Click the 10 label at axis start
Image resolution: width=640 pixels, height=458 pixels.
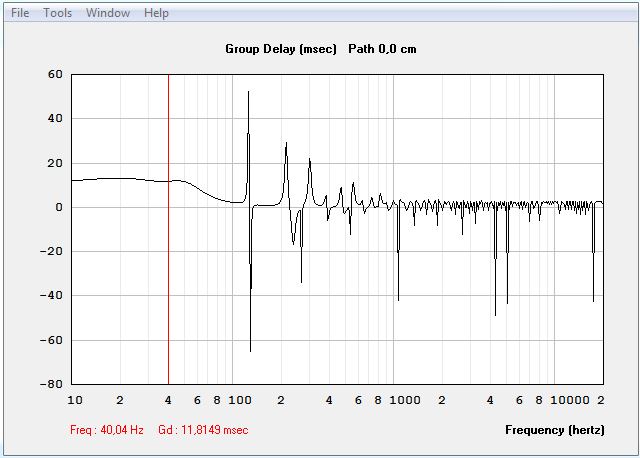pyautogui.click(x=75, y=400)
